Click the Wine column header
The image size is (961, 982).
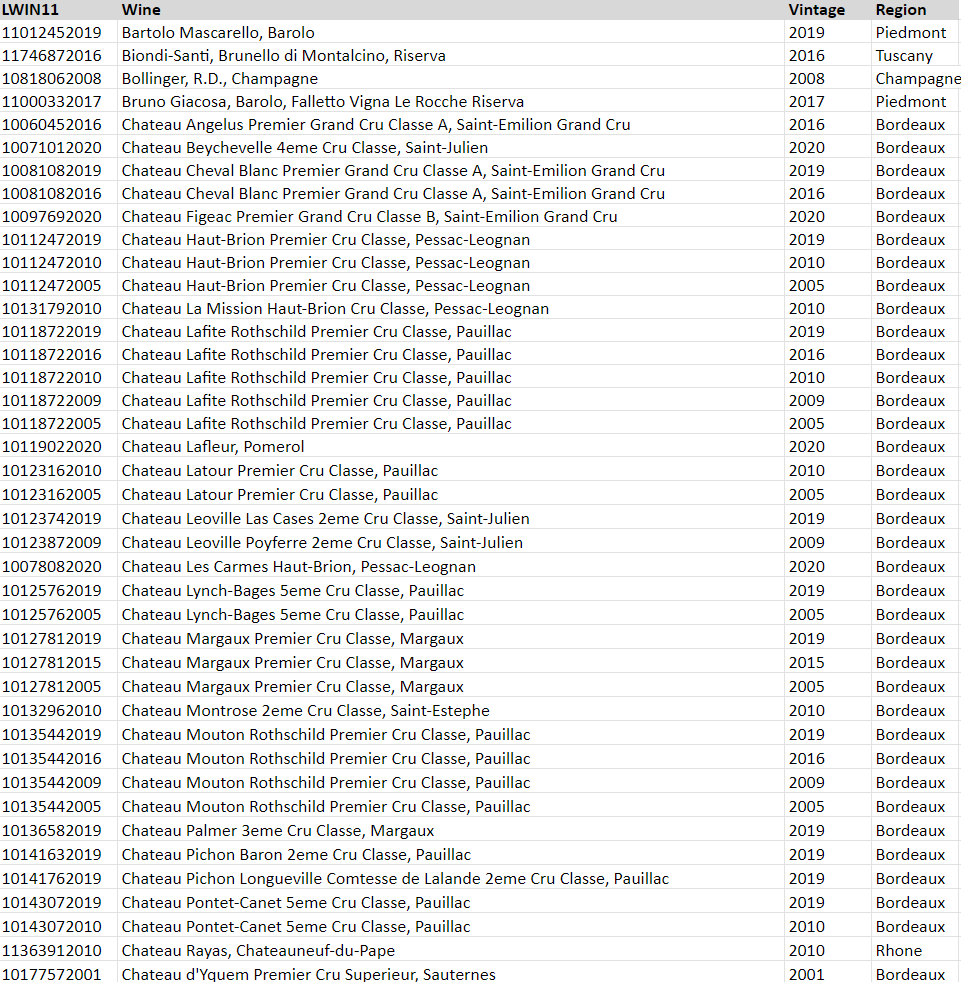pos(141,10)
